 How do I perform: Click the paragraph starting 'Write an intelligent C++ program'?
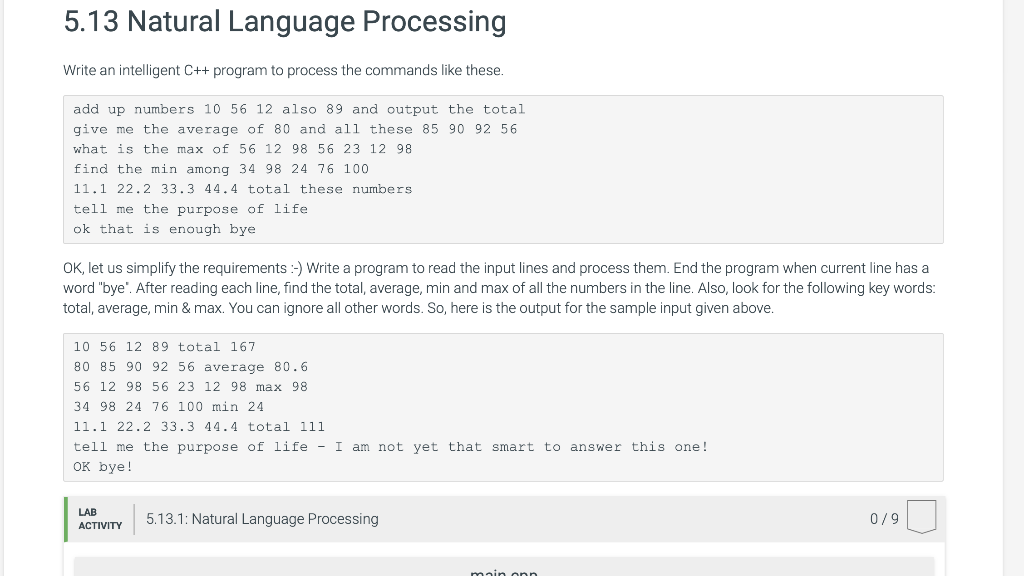(283, 70)
